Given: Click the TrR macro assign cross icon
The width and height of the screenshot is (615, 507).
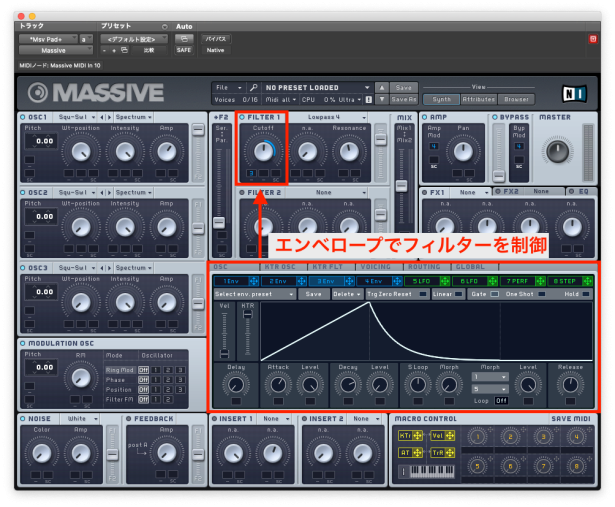Looking at the screenshot, I should 450,452.
